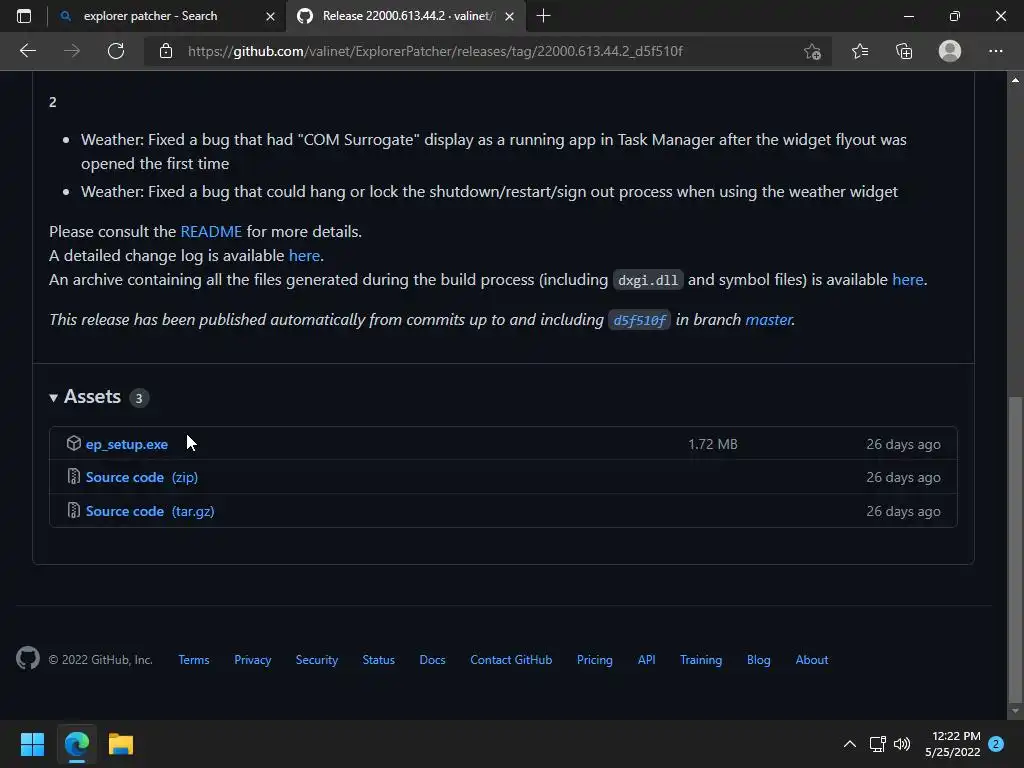Click the scrollbar down arrow
The height and width of the screenshot is (768, 1024).
(x=1015, y=711)
